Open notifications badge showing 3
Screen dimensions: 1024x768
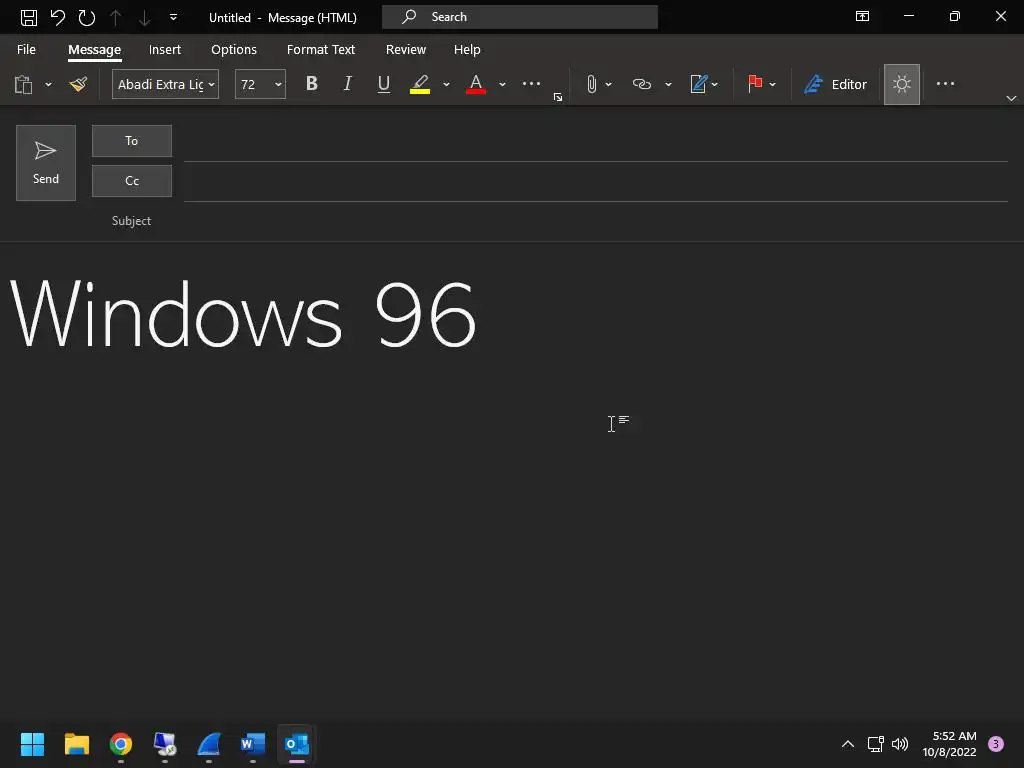click(996, 744)
